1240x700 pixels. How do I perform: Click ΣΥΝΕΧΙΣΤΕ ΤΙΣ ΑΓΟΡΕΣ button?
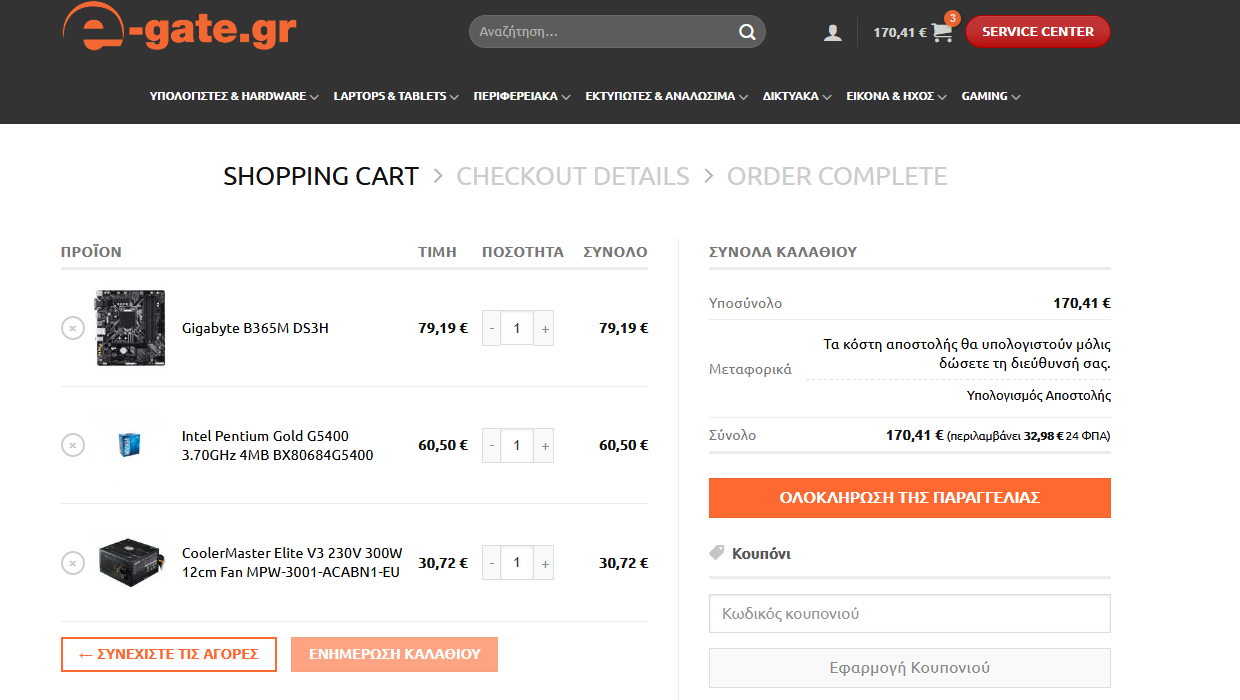(169, 654)
